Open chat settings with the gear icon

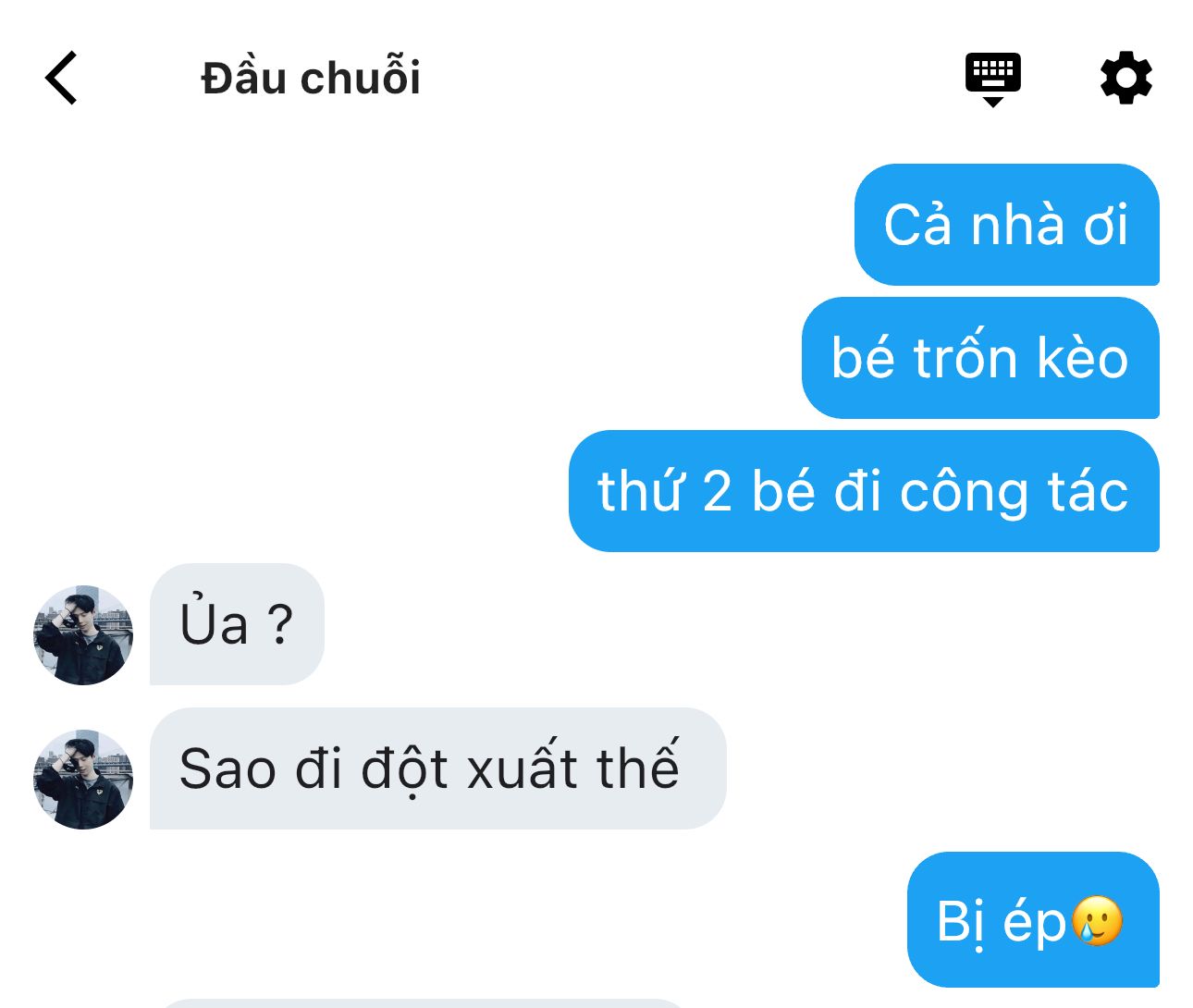[1126, 78]
